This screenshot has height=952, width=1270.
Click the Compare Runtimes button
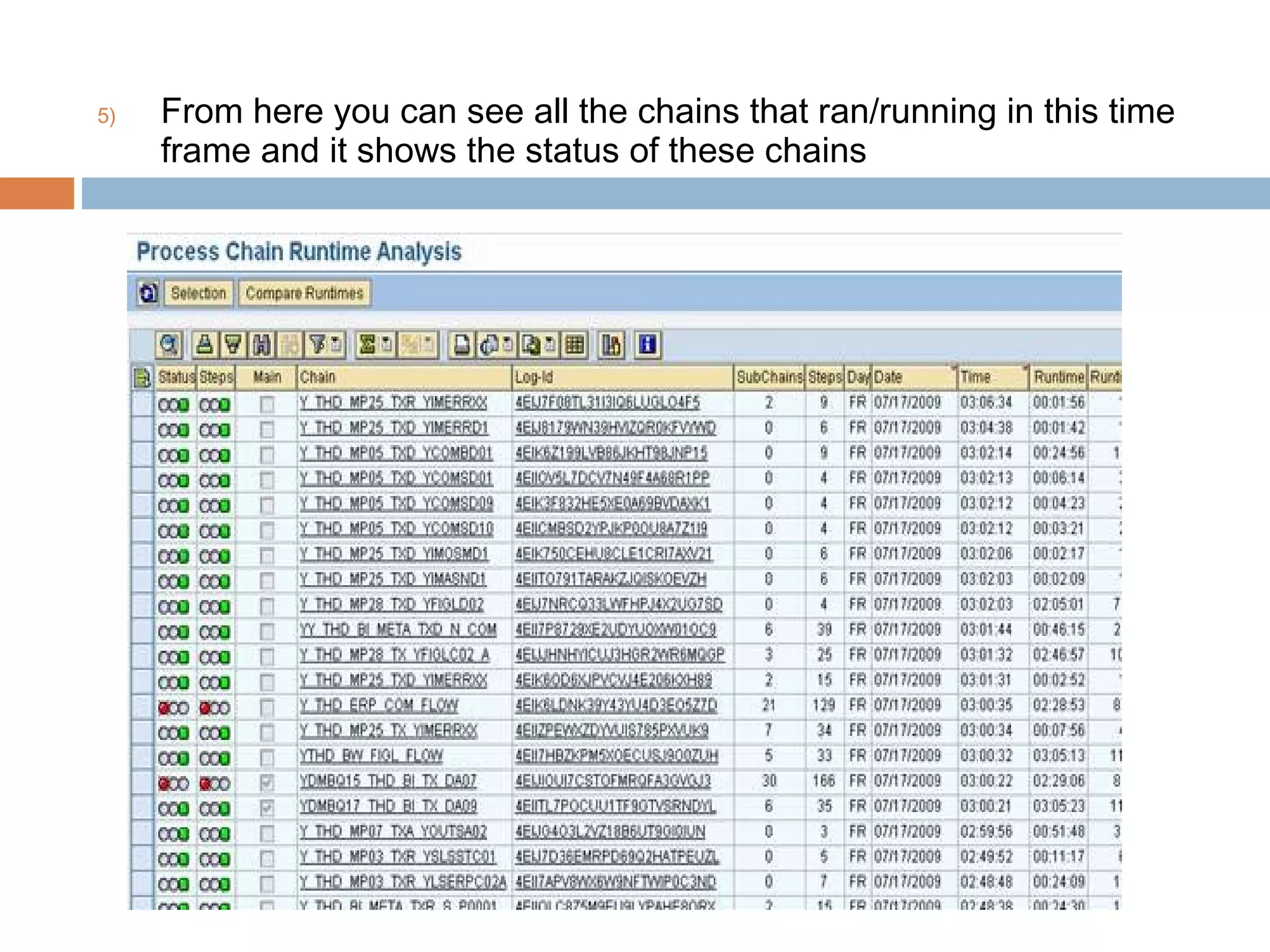(304, 293)
